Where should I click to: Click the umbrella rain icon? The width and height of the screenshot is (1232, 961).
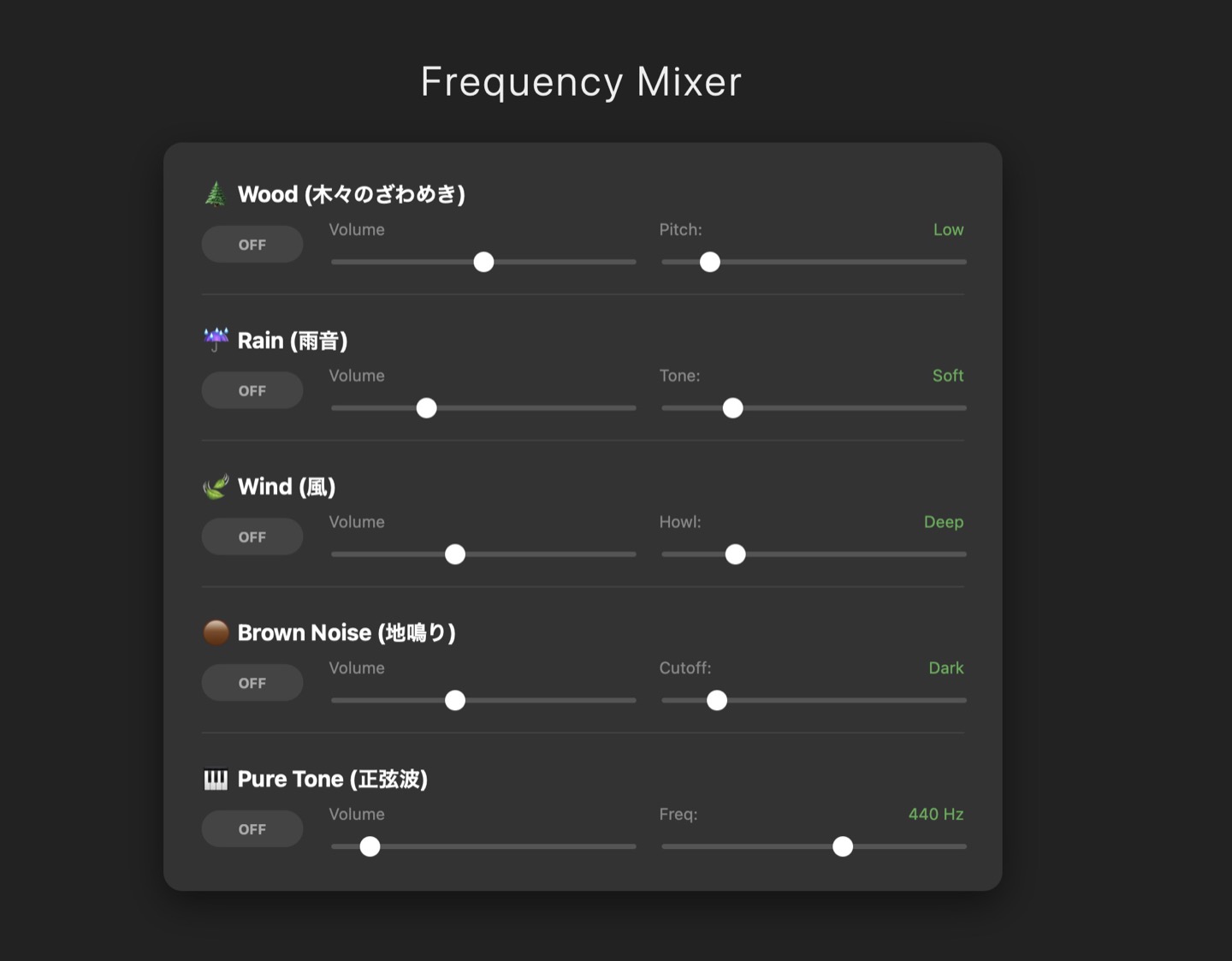point(216,340)
